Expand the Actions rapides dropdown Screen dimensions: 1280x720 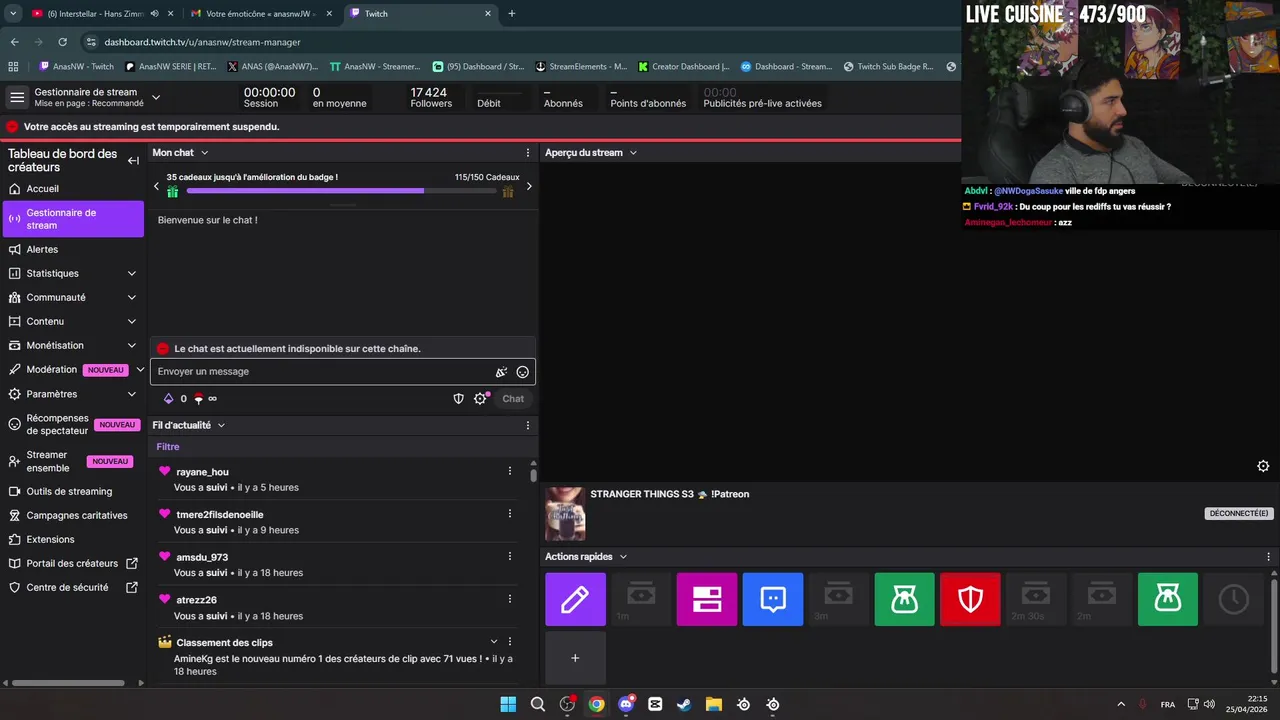pyautogui.click(x=623, y=557)
